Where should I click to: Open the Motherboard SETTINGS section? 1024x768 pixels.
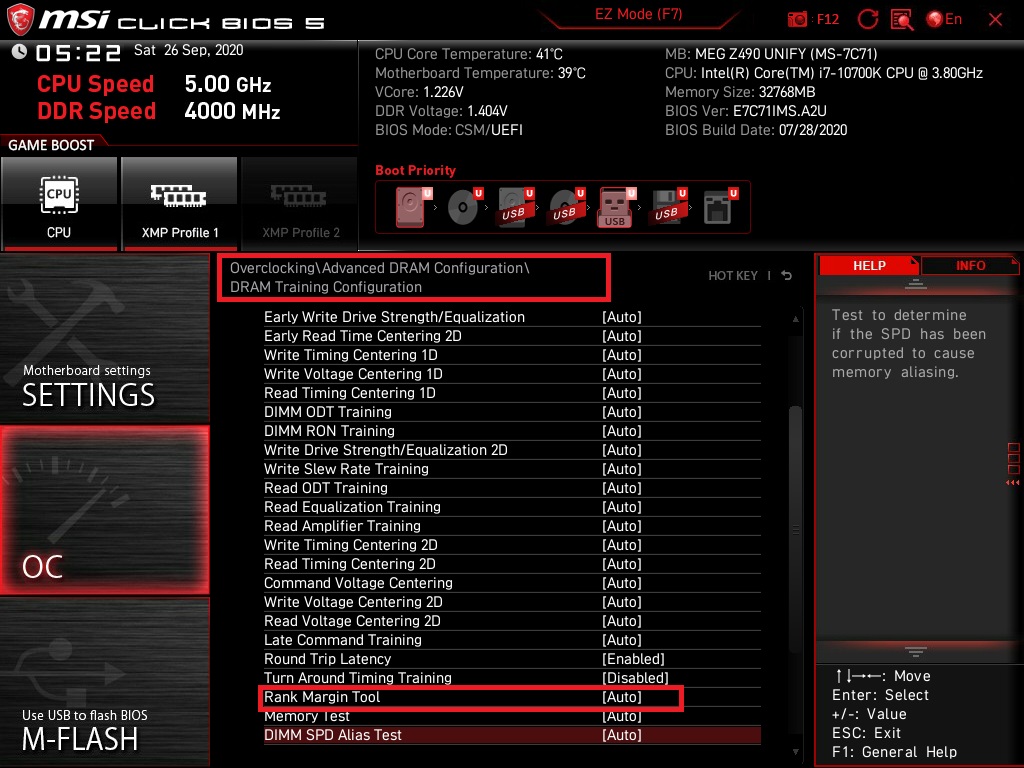(x=104, y=338)
